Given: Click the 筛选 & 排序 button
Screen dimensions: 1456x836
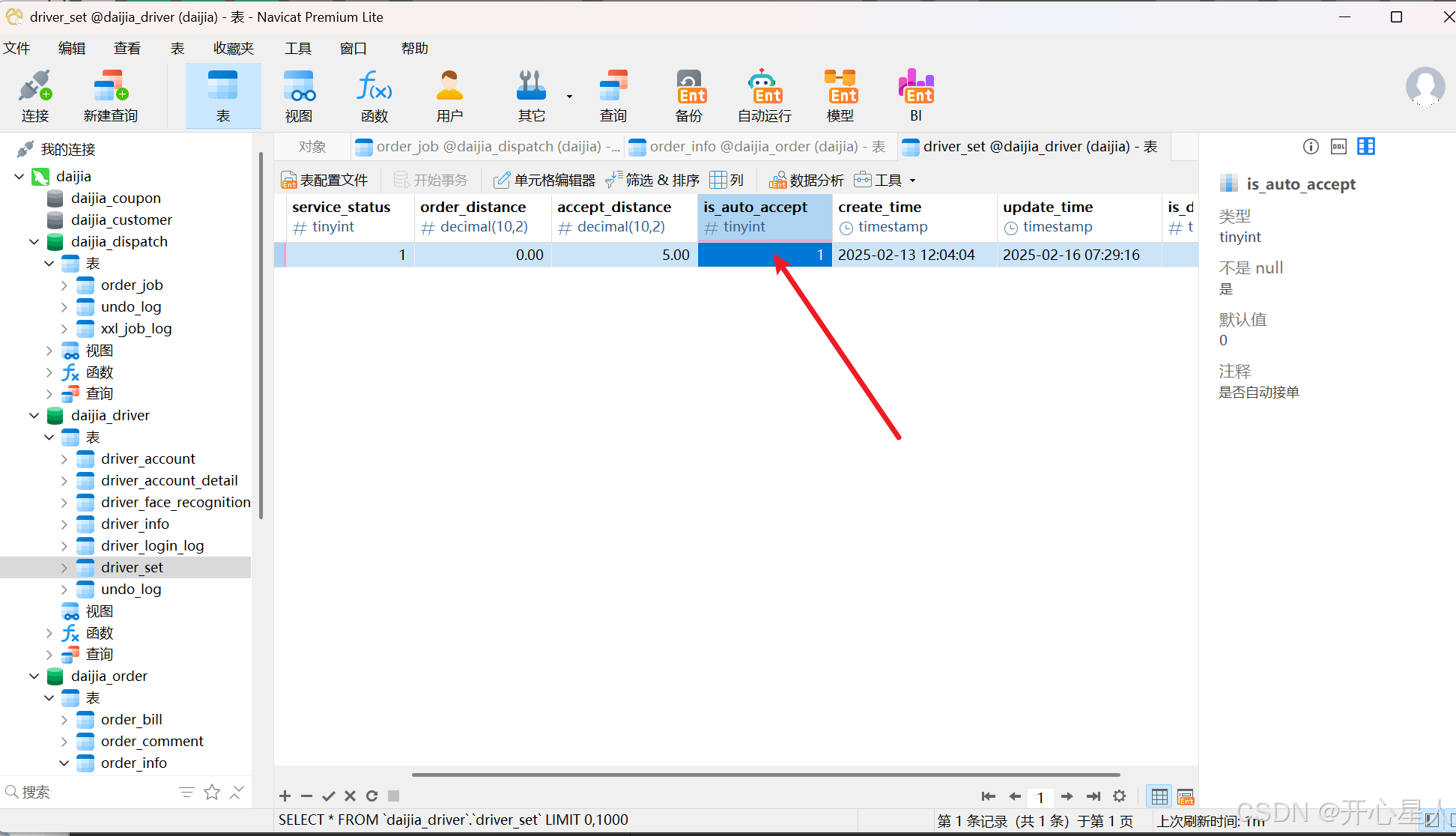Looking at the screenshot, I should click(653, 181).
